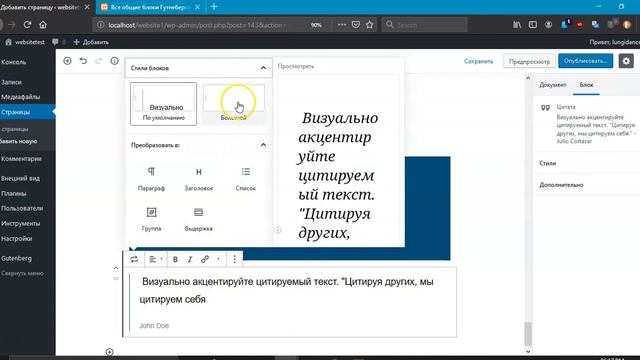Go to the browser home page
This screenshot has height=360, width=640.
tap(43, 24)
